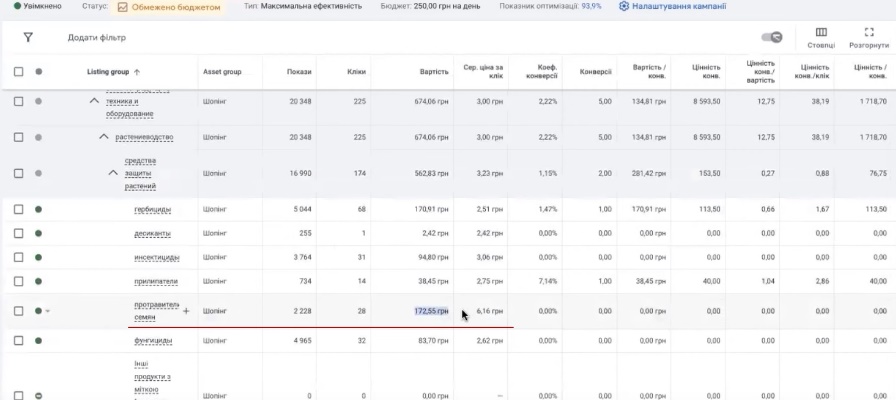
Task: Click the plus icon beside протравители семян
Action: click(x=185, y=311)
